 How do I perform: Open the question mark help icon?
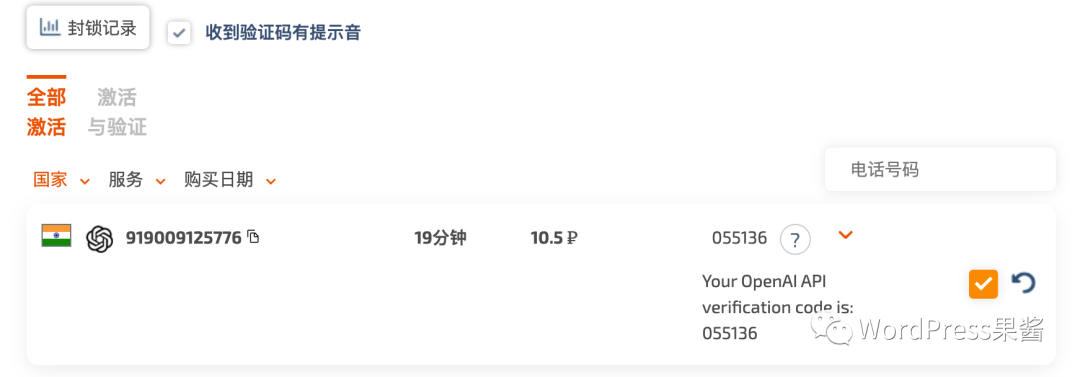pos(796,240)
